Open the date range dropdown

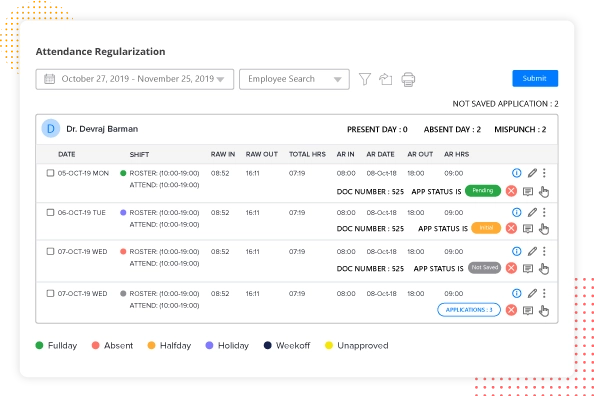click(x=134, y=79)
